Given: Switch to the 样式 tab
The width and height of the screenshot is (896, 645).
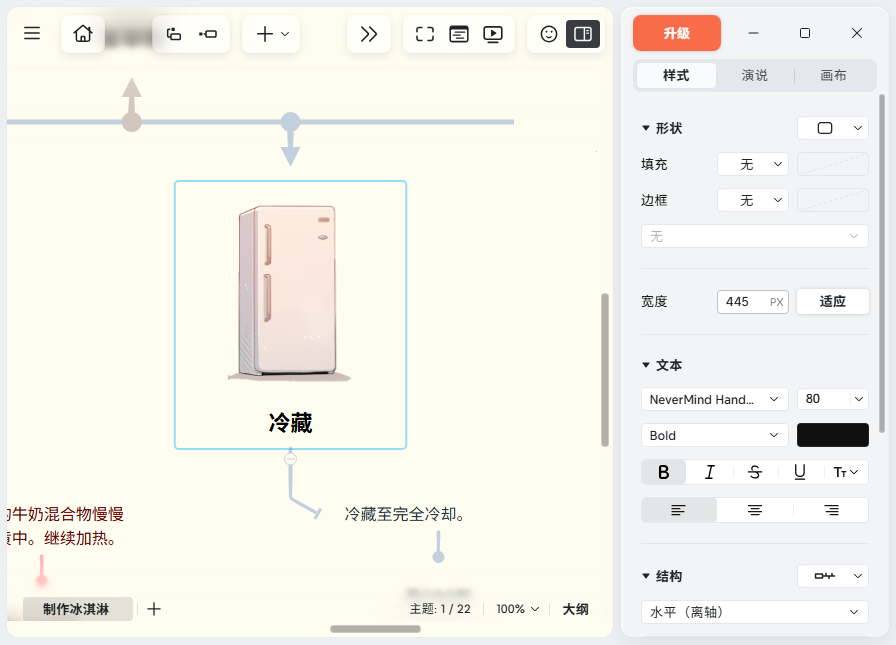Looking at the screenshot, I should click(x=676, y=75).
